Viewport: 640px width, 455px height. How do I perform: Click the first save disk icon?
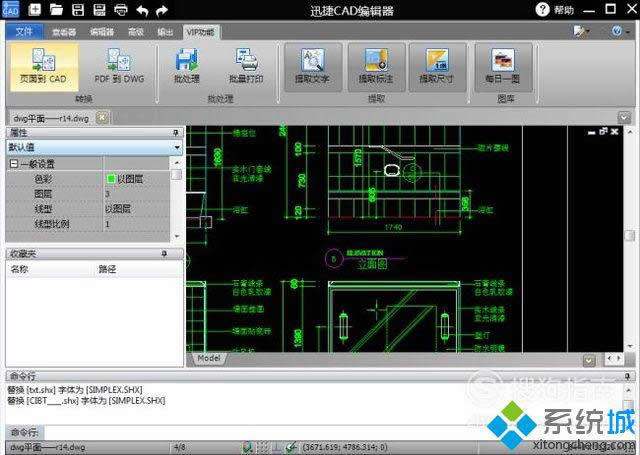78,9
